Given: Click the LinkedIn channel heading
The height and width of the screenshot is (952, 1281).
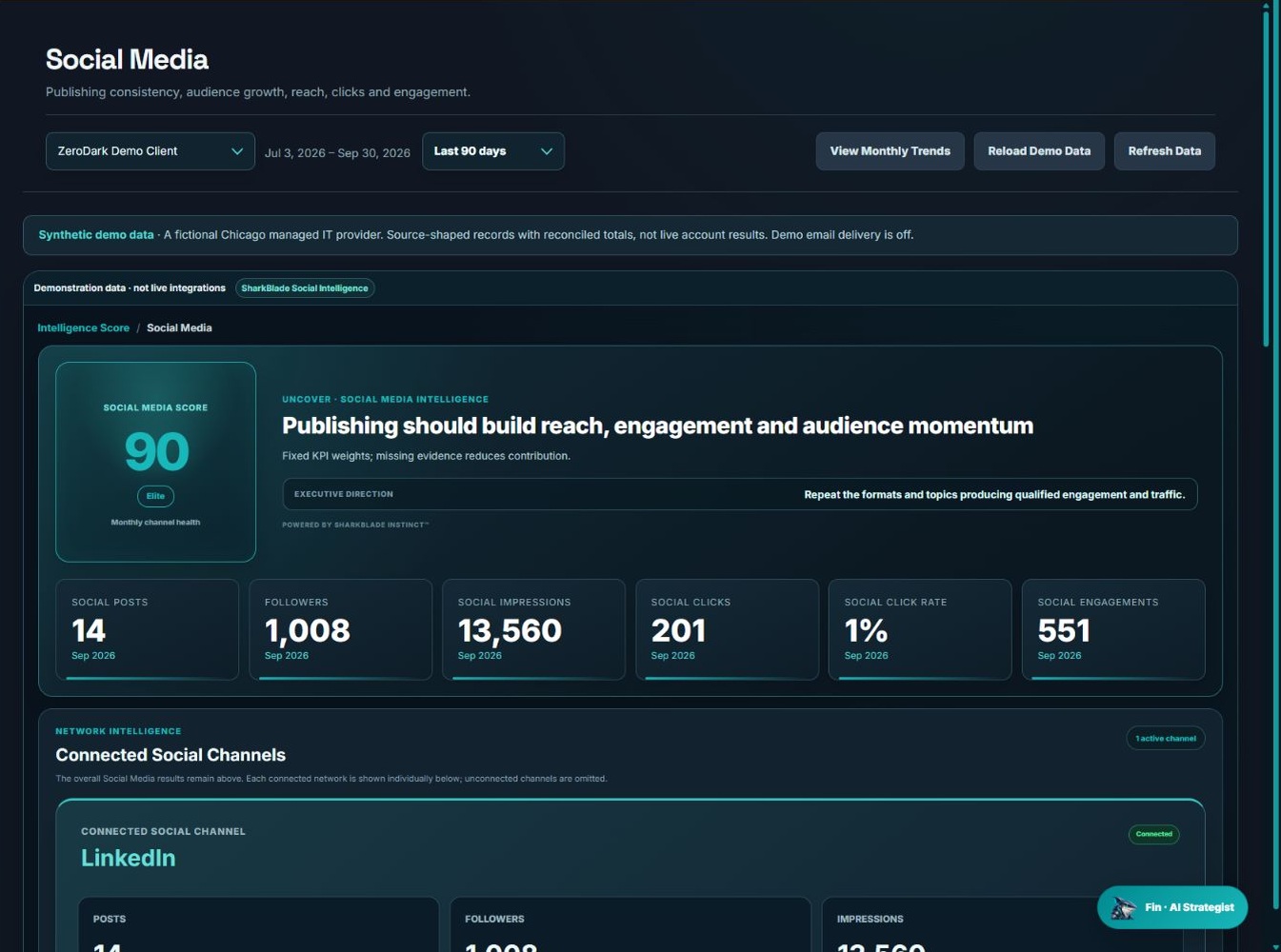Looking at the screenshot, I should click(x=129, y=858).
